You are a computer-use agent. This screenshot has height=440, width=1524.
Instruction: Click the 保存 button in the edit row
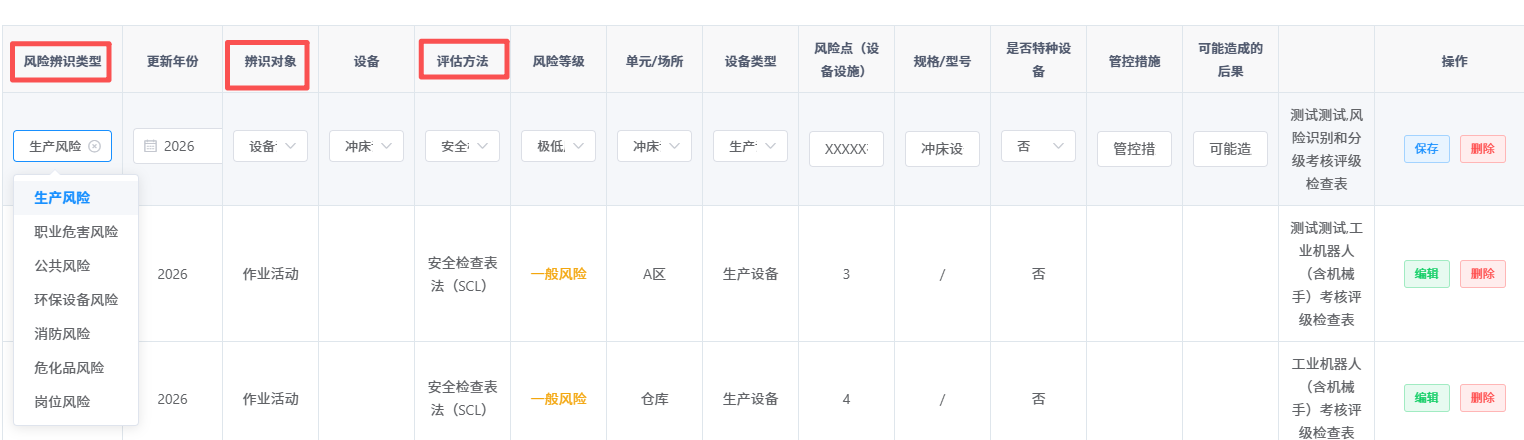[1426, 149]
